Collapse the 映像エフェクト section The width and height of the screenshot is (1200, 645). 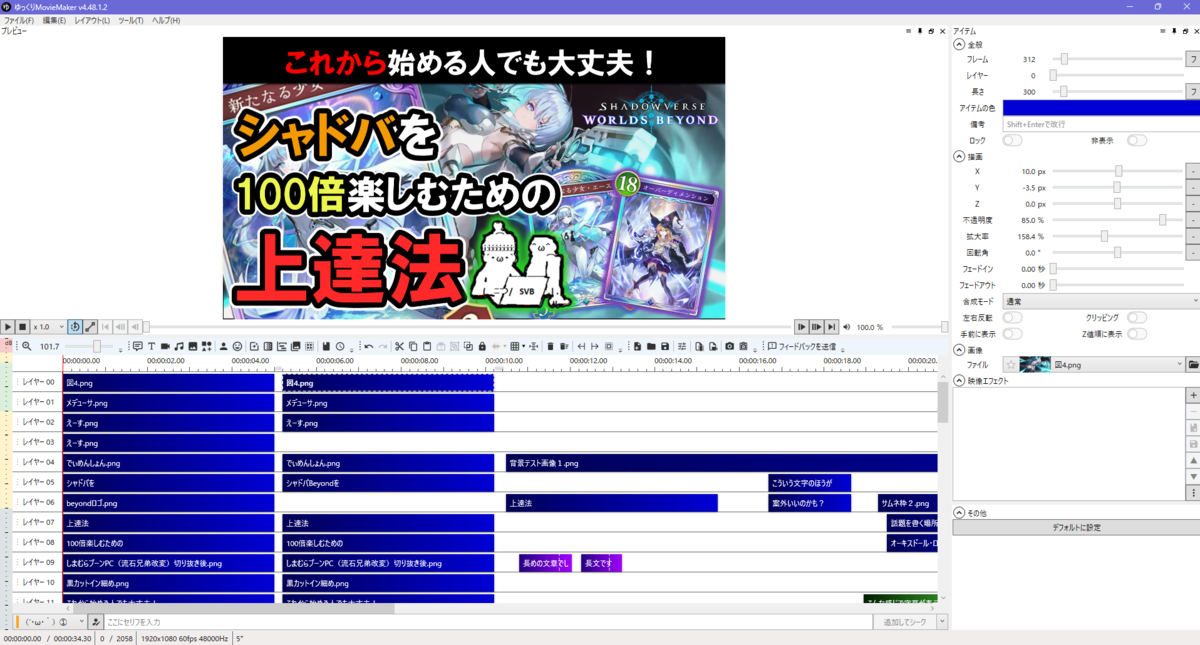[x=959, y=381]
